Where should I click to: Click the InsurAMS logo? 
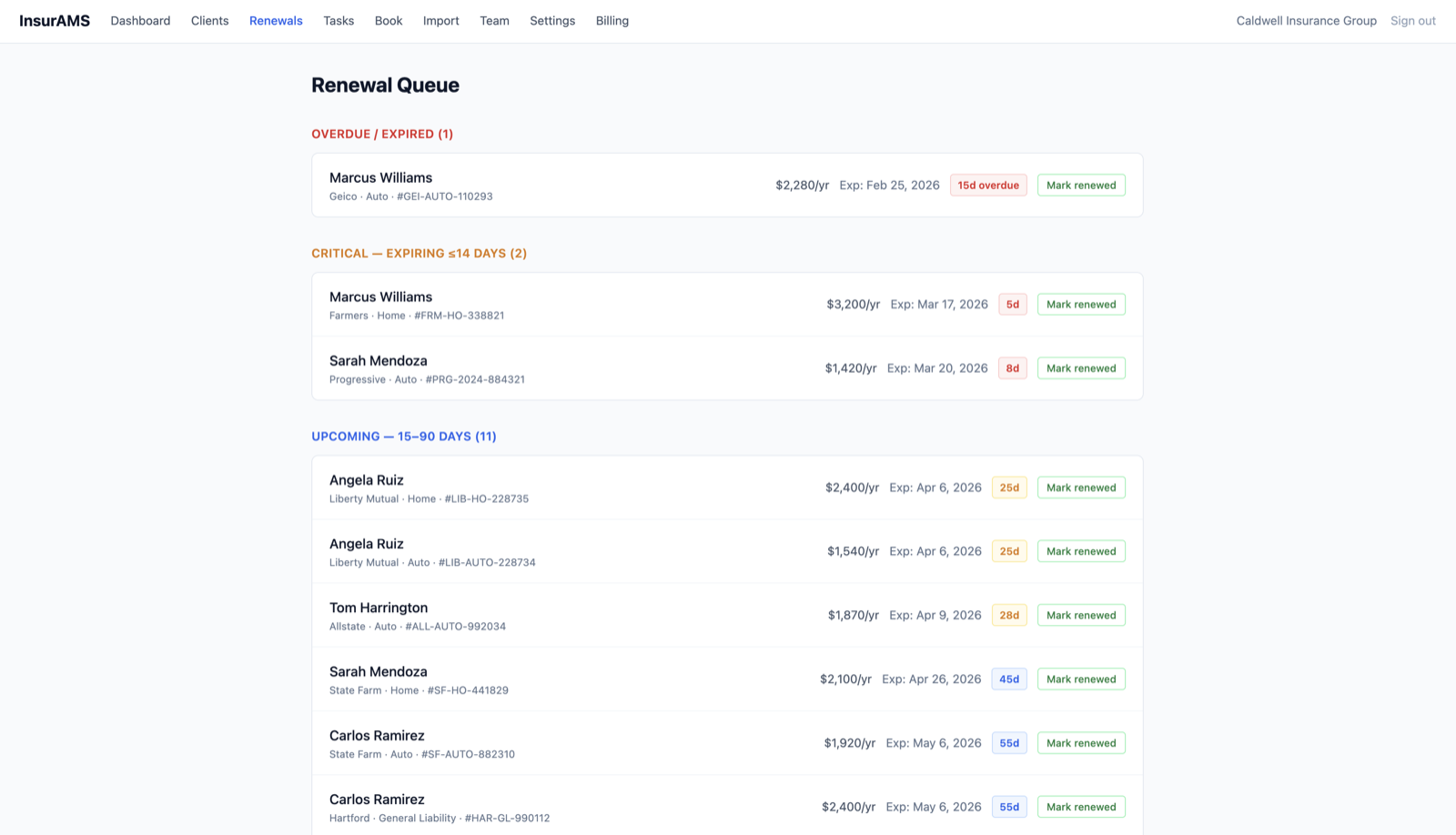pos(55,20)
